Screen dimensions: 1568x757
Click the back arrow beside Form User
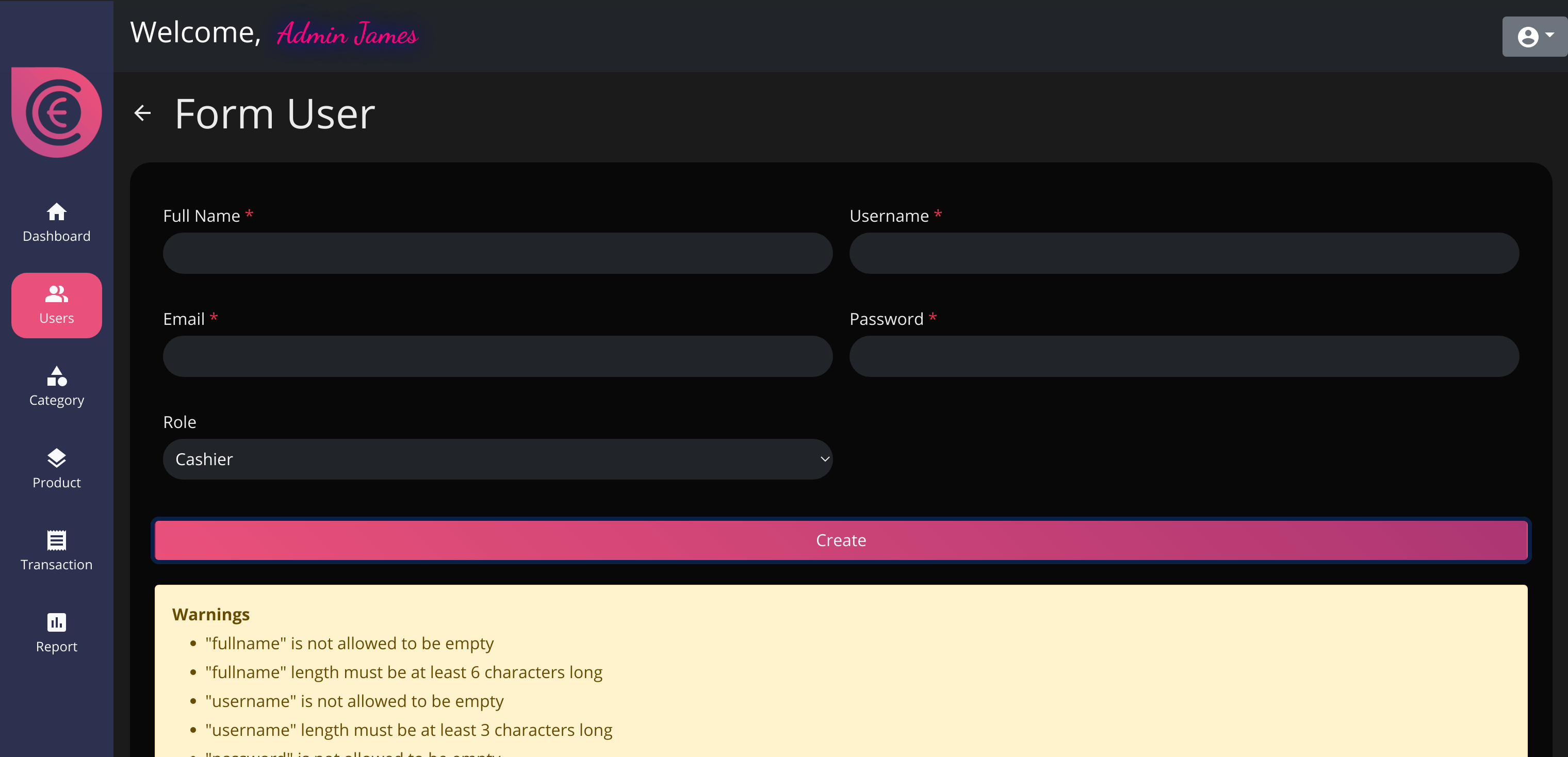click(142, 113)
